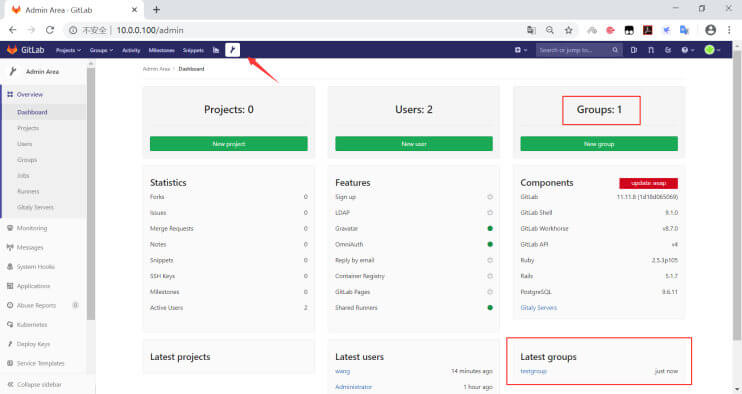Screen dimensions: 742x394
Task: Select Gitaly Servers in the sidebar
Action: coord(35,207)
